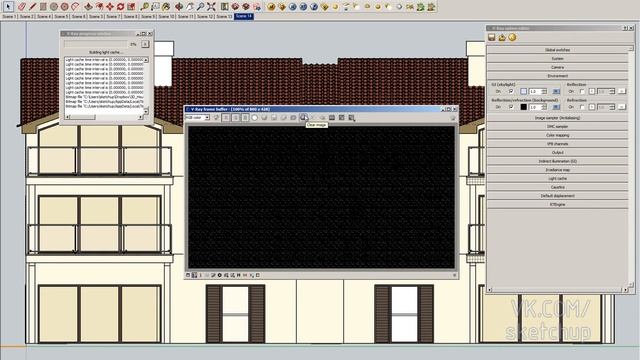
Task: Click background multiplier spinner arrows
Action: tap(544, 107)
